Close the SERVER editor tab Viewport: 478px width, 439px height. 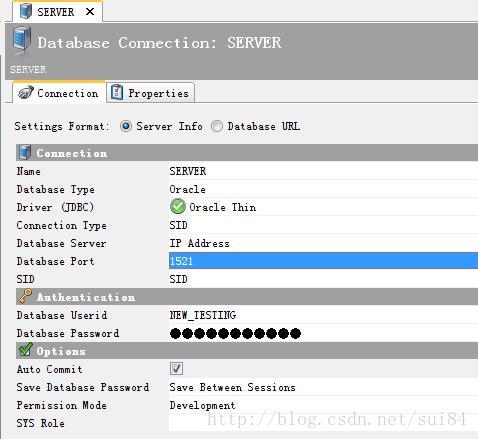tap(90, 12)
